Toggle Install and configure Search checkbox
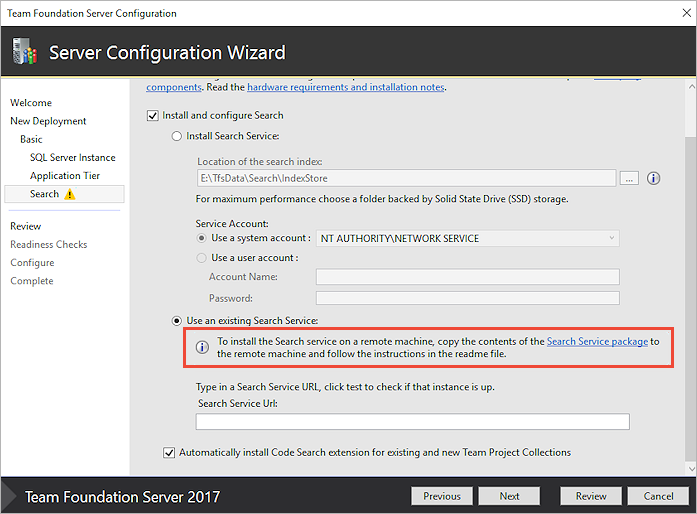Viewport: 697px width, 514px height. point(152,116)
